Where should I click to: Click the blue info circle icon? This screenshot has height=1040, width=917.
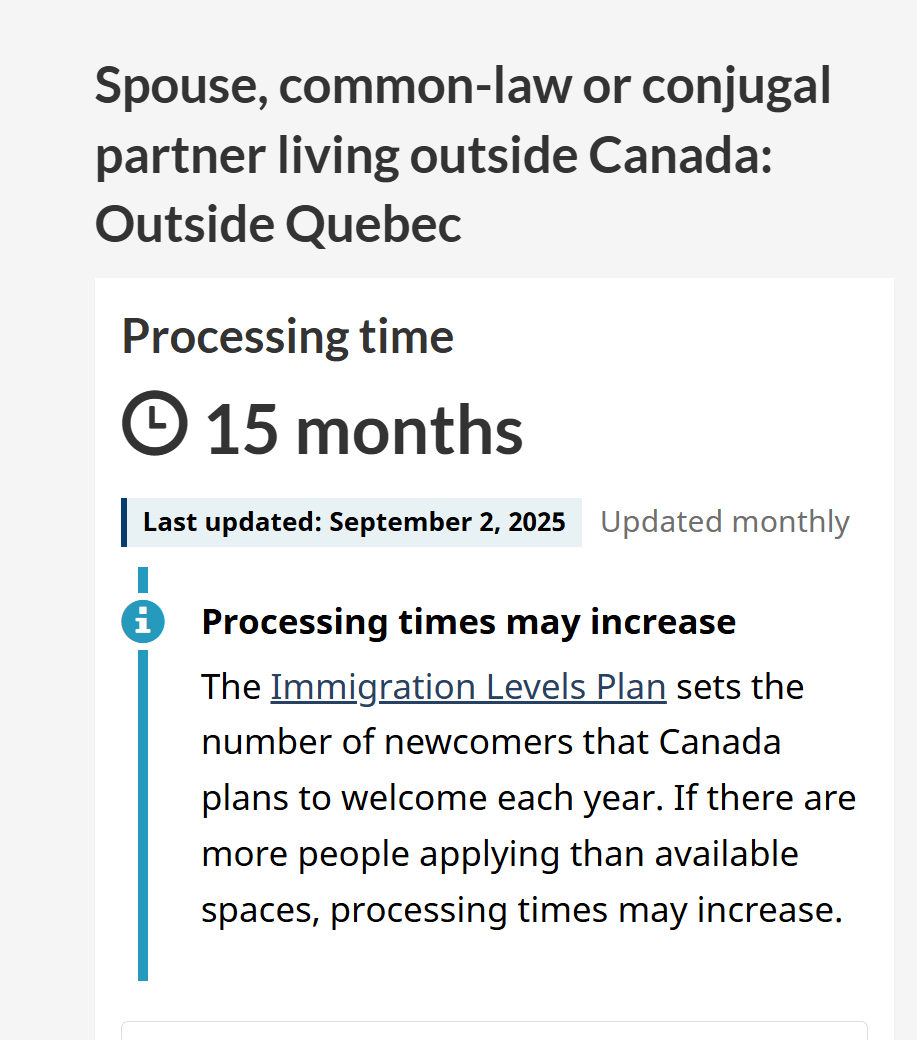143,621
